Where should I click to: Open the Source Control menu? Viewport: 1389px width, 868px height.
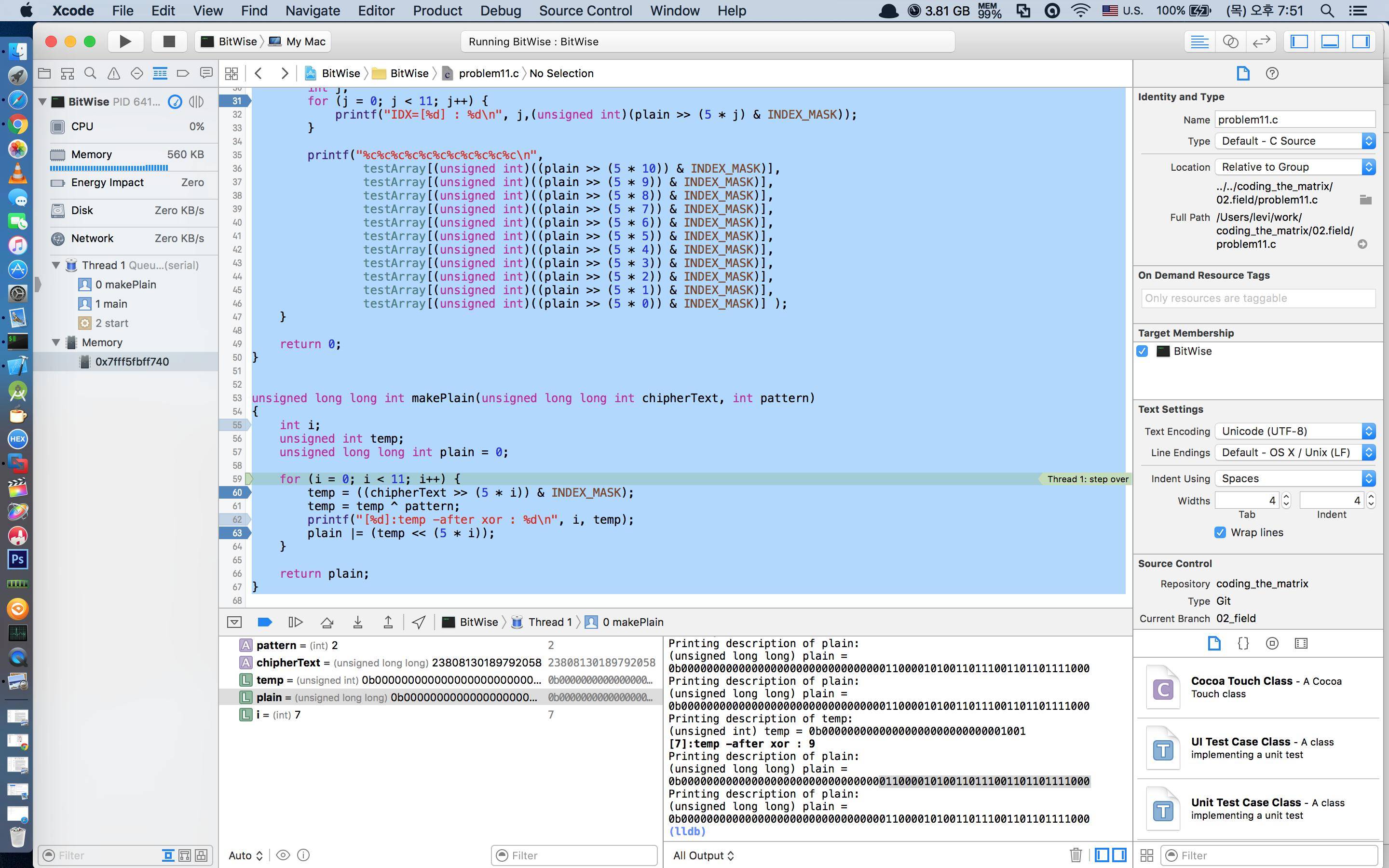click(x=585, y=10)
